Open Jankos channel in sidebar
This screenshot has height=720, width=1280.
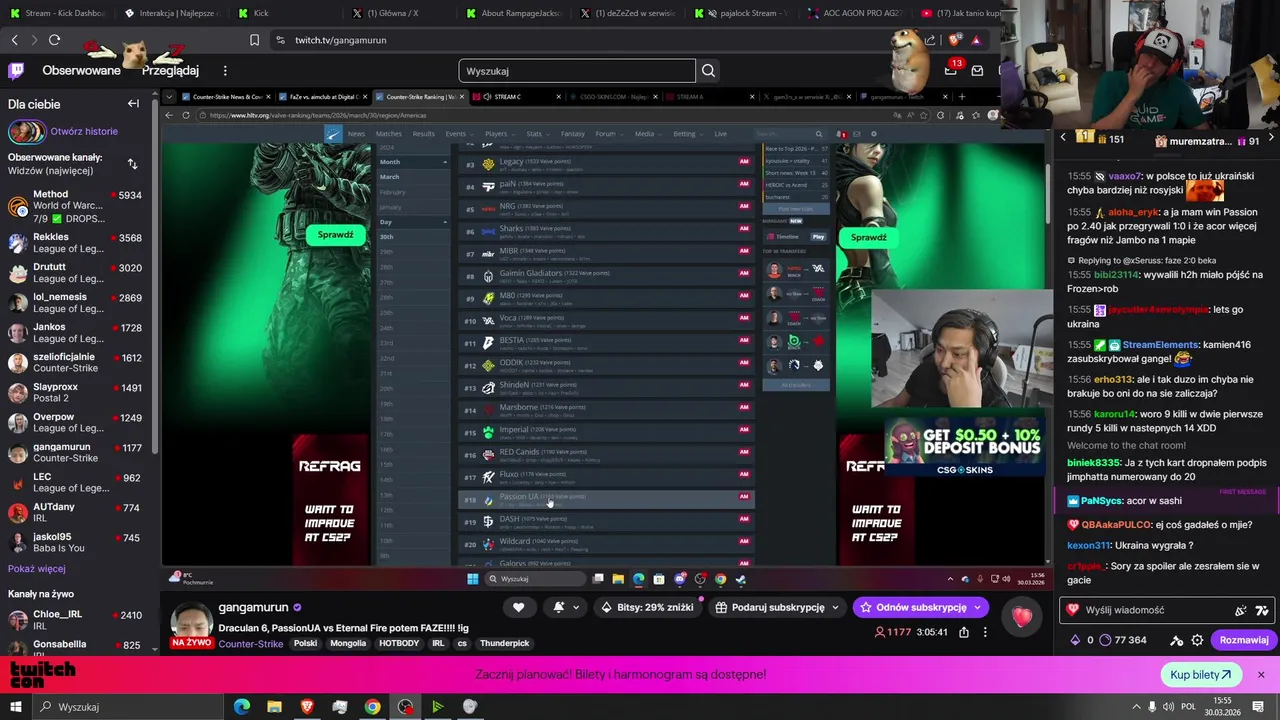pyautogui.click(x=75, y=334)
